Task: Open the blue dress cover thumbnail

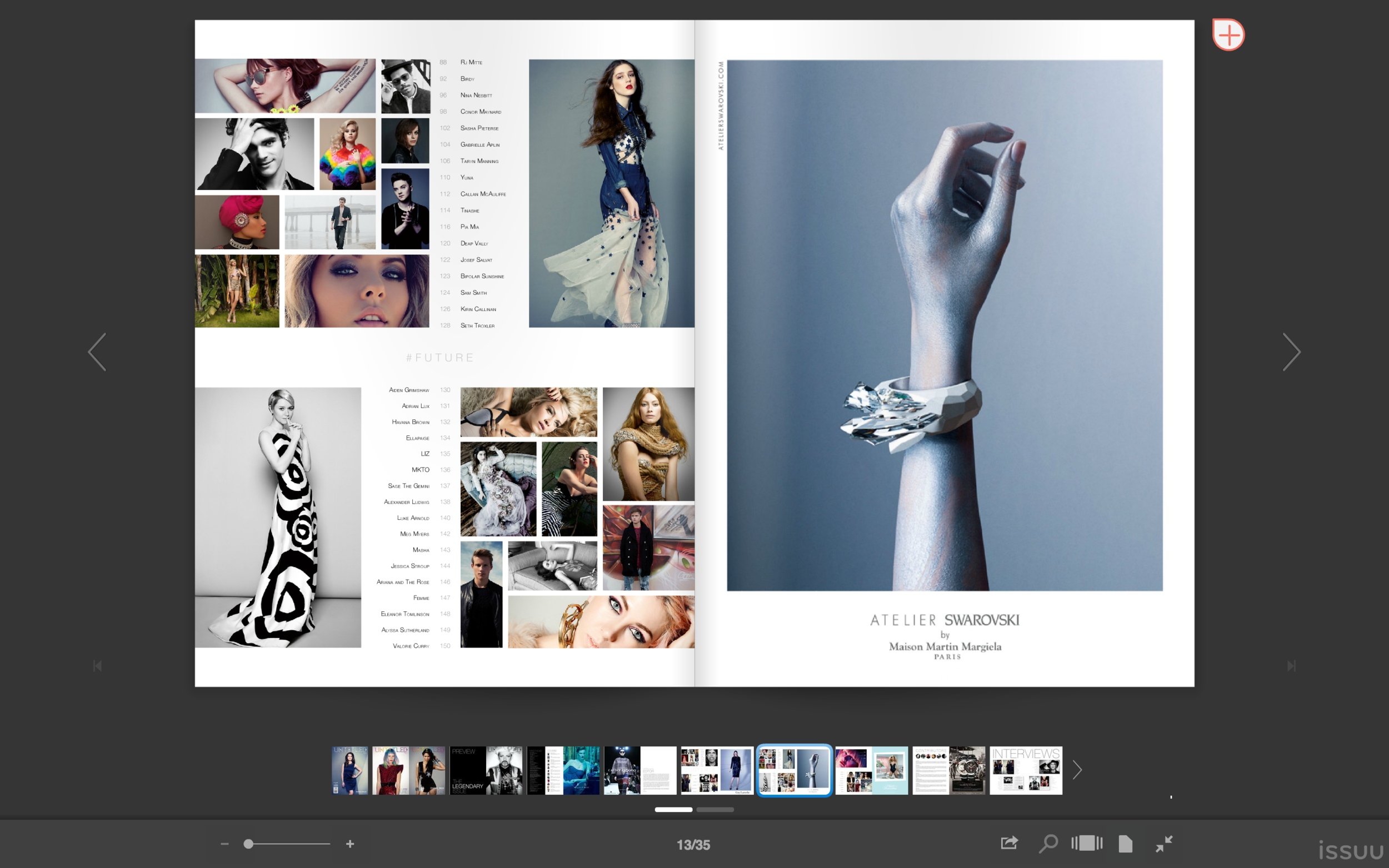Action: [x=349, y=770]
